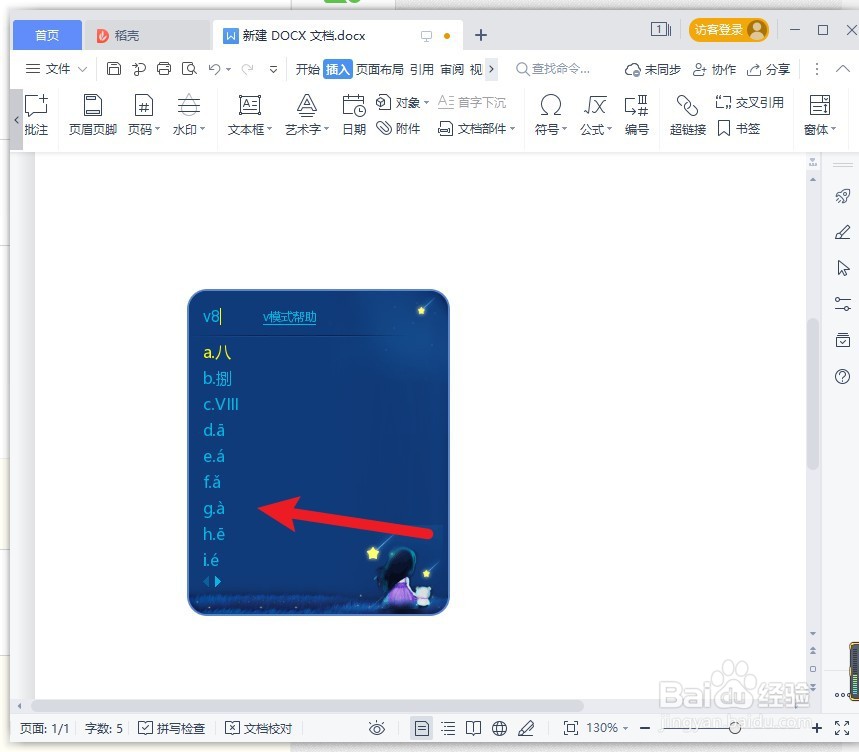Click the checklist box icon in sidebar

click(x=843, y=340)
